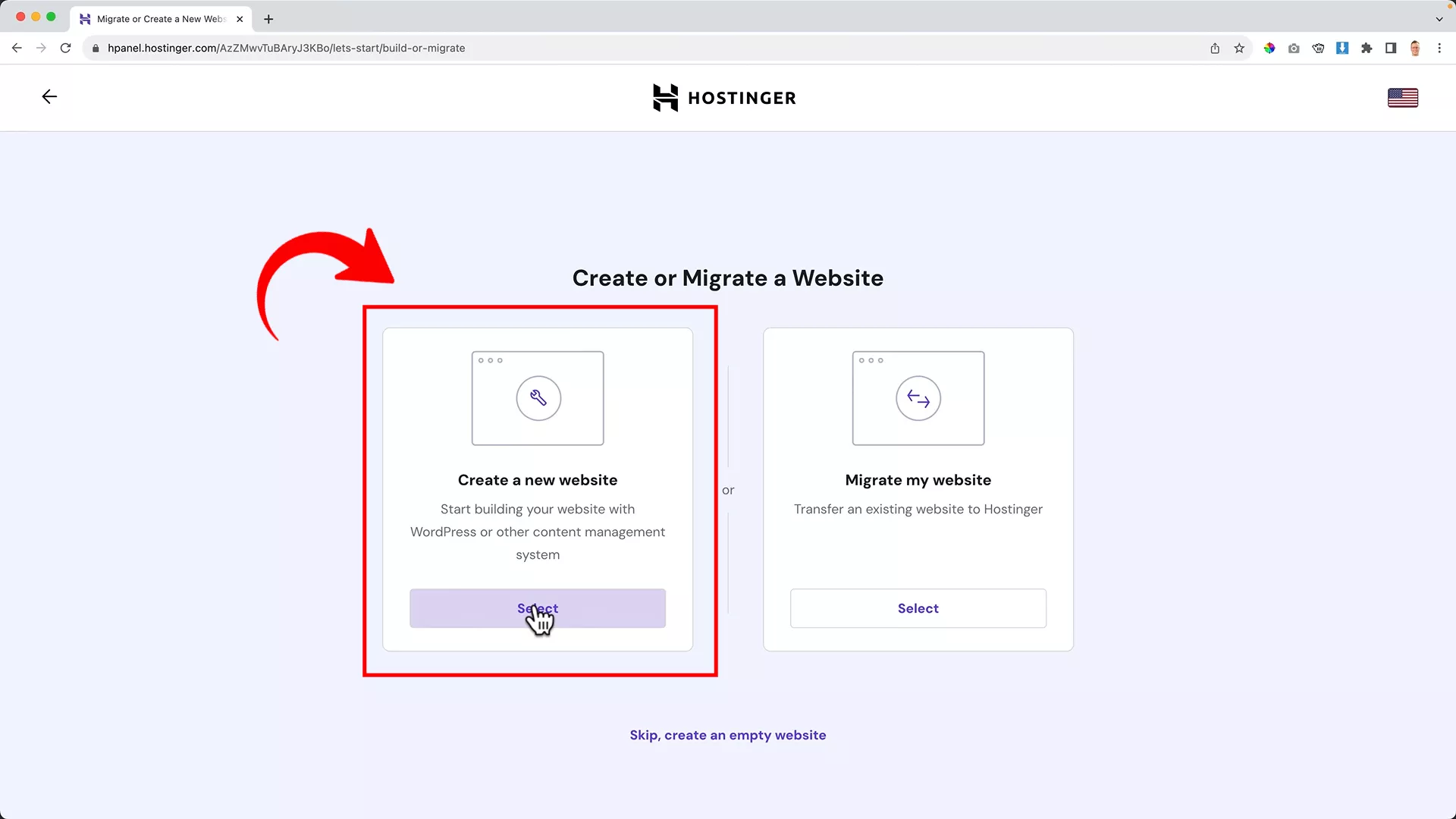Open the screenshot camera extension
This screenshot has width=1456, height=819.
1294,48
